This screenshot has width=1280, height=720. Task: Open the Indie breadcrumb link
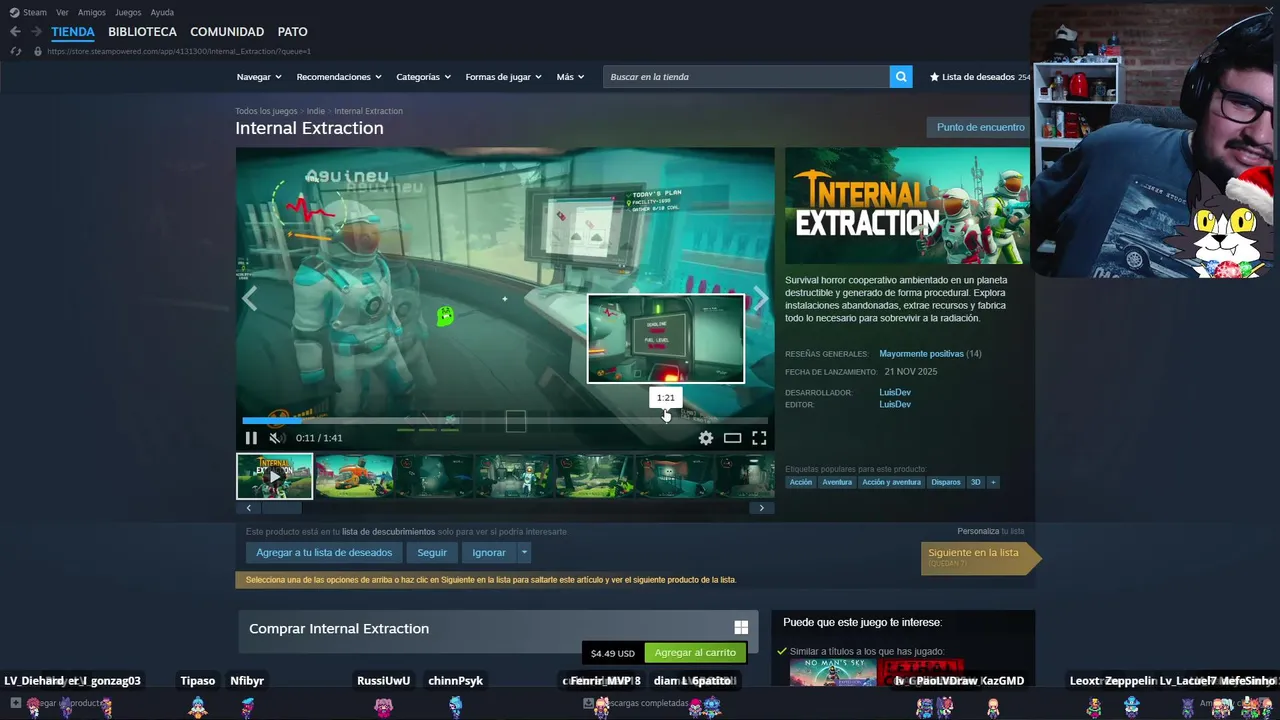pos(316,111)
